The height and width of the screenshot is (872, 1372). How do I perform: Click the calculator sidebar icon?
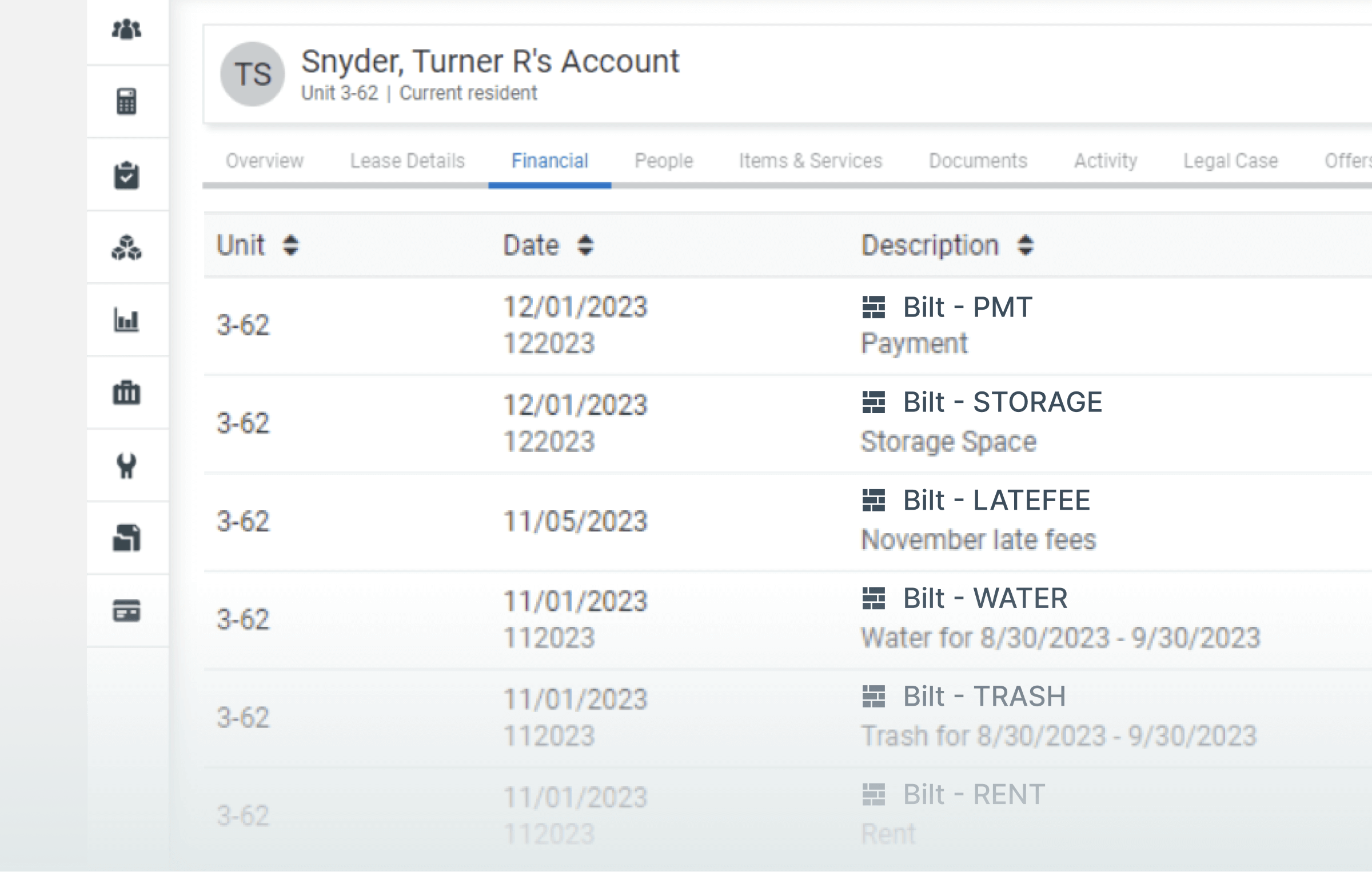(126, 102)
